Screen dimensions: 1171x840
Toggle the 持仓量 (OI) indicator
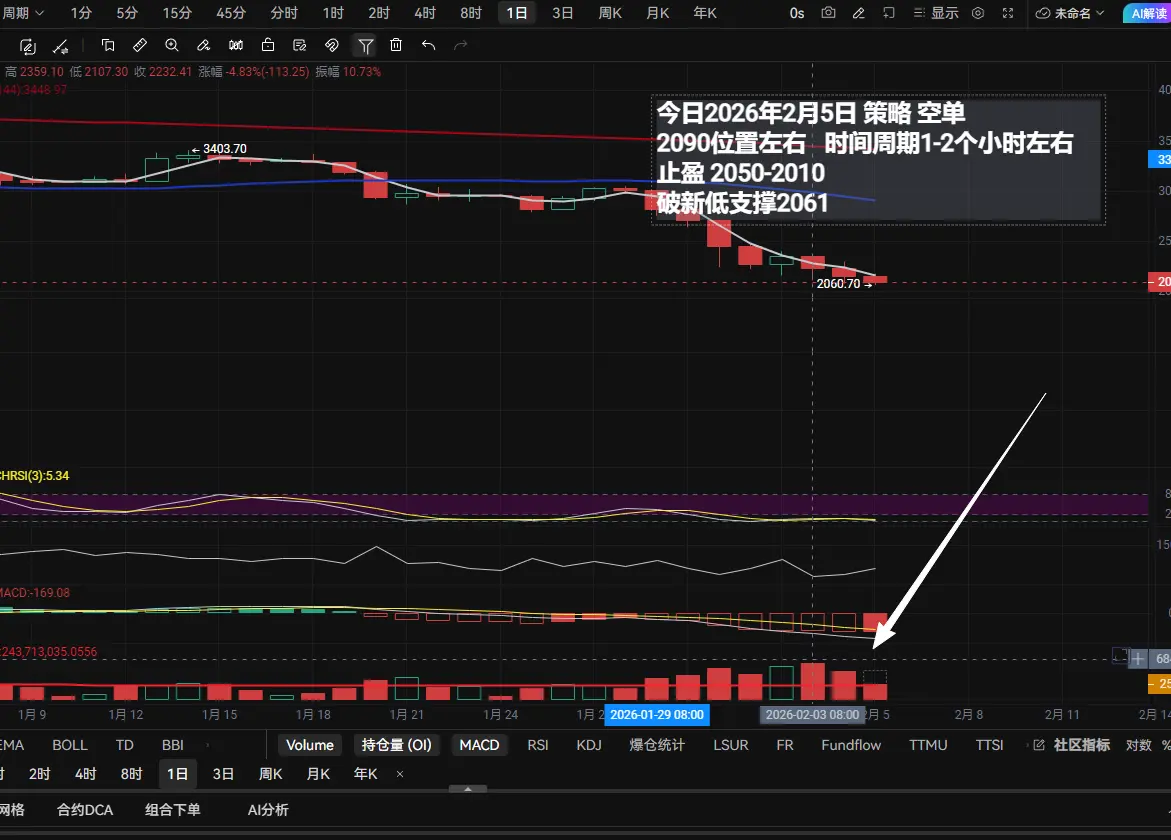click(397, 745)
